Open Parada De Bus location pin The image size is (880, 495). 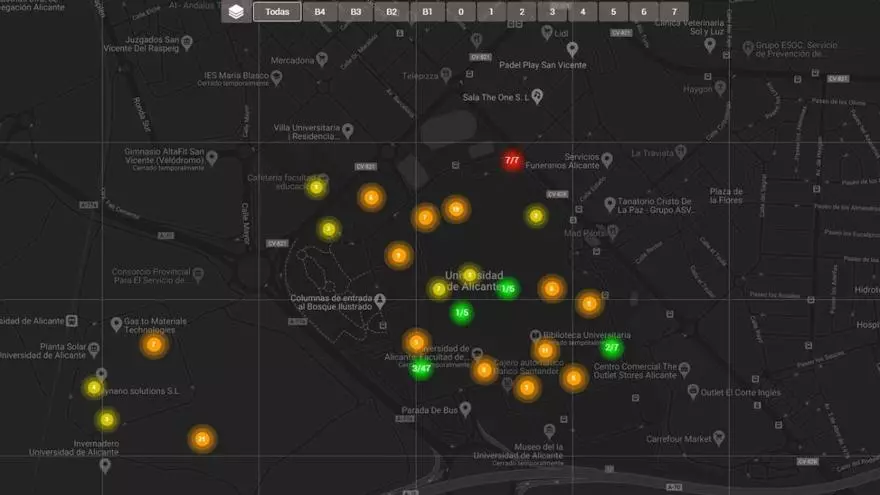[x=465, y=409]
